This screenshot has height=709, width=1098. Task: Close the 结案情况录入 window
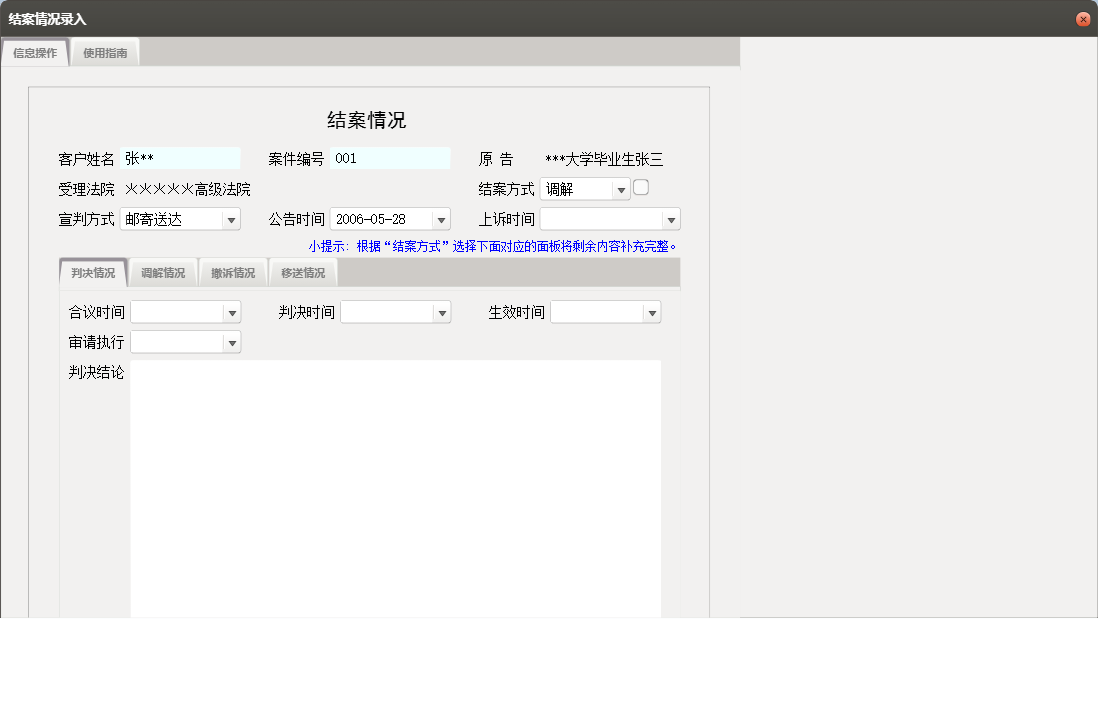pos(1083,19)
